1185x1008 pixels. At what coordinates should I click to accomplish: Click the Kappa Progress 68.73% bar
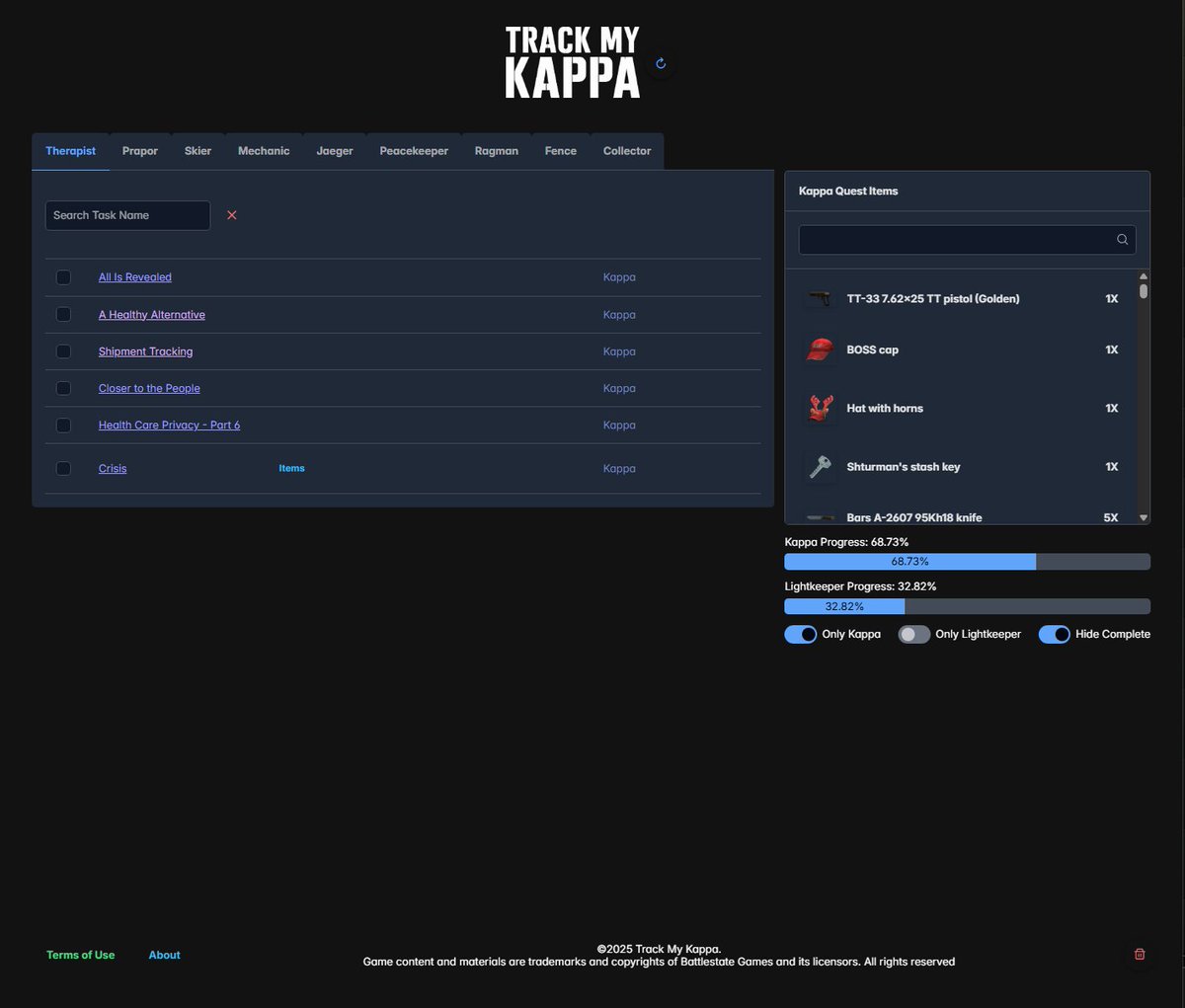[x=968, y=562]
